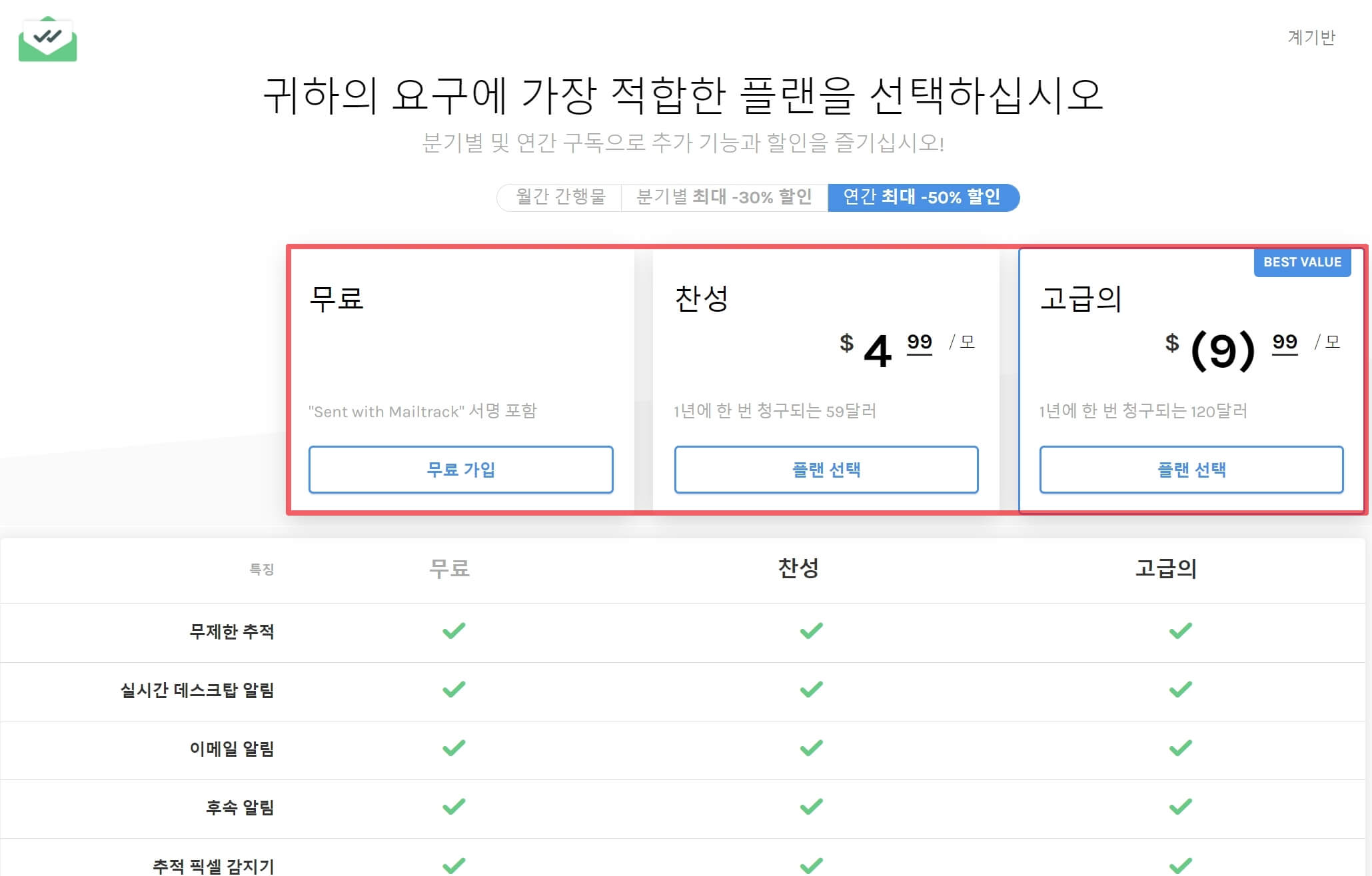Click 플랜 선택 under the 찬성 plan

tap(826, 470)
